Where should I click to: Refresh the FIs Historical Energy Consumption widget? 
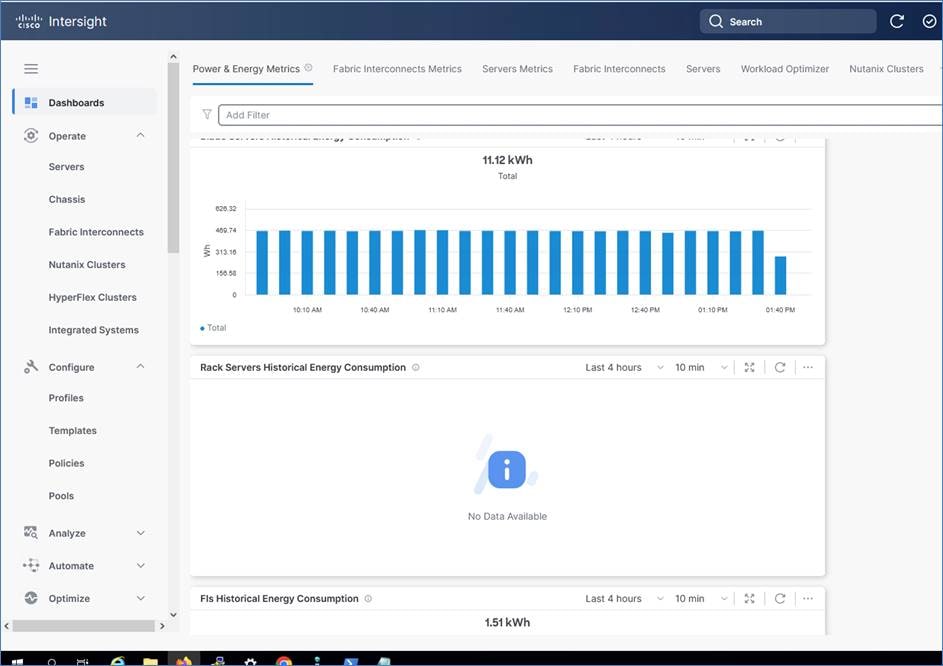[x=780, y=599]
